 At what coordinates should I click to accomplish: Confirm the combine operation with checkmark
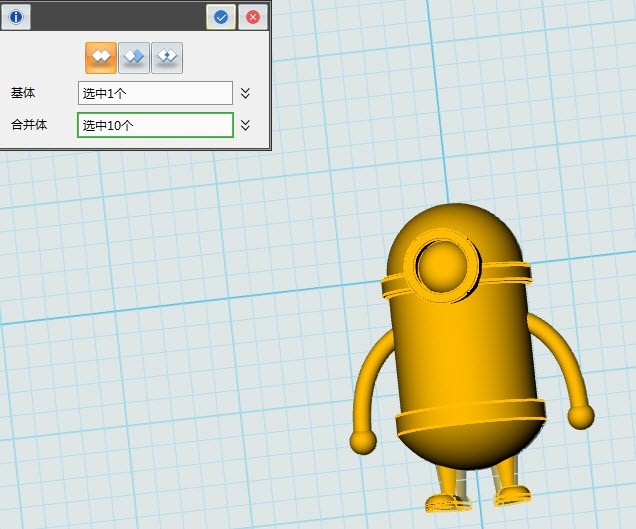click(221, 16)
